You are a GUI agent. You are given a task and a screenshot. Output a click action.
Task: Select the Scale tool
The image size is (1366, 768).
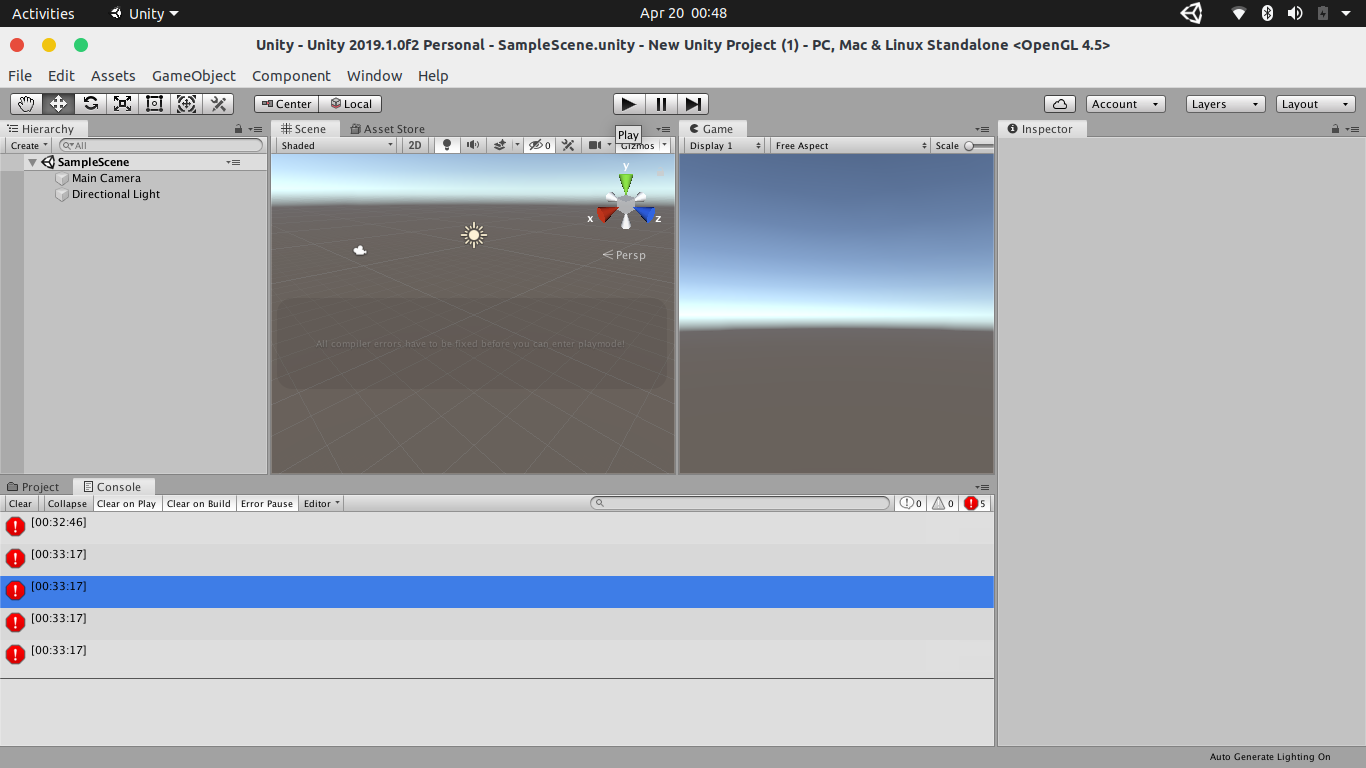(122, 104)
